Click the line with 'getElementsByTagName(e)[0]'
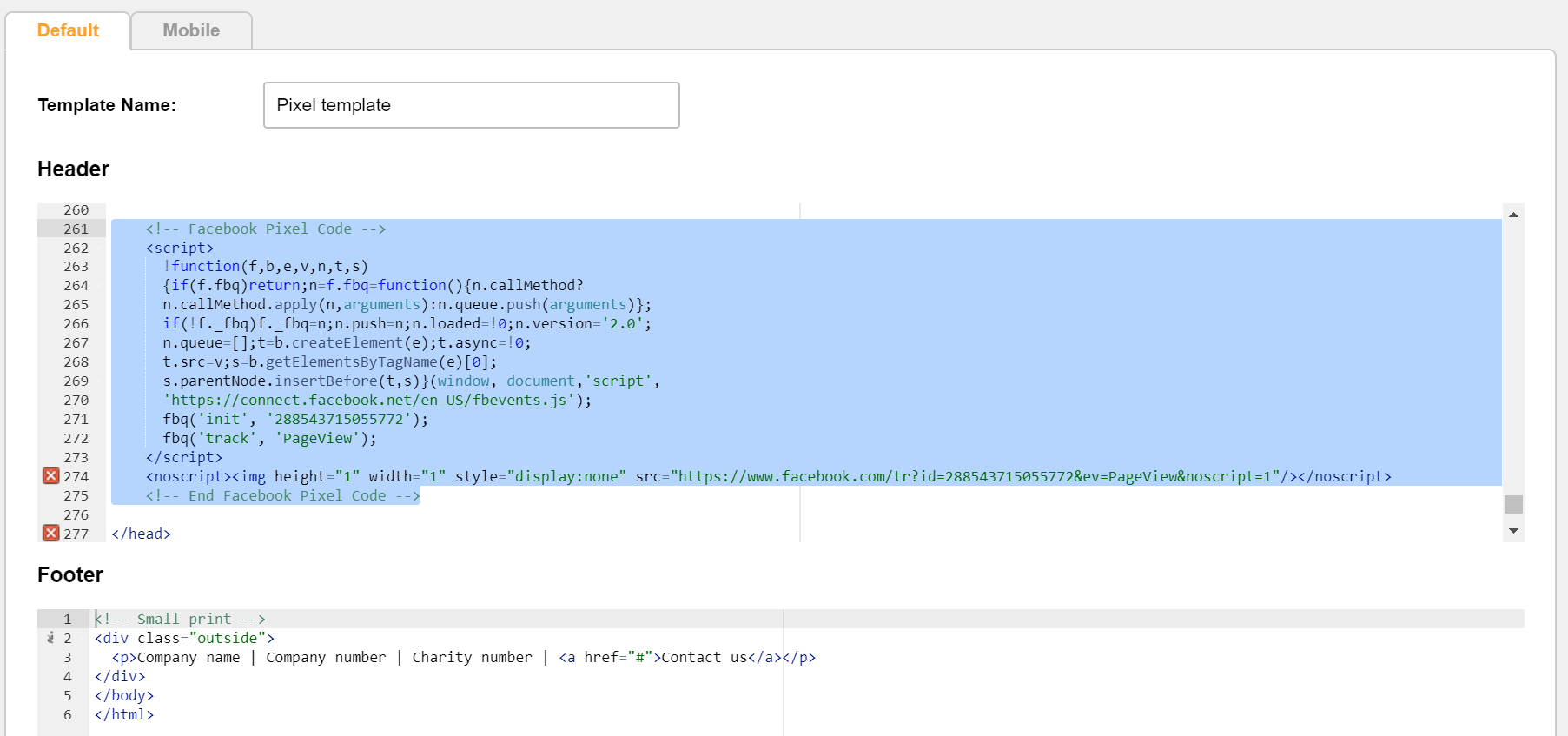This screenshot has width=1568, height=736. [x=330, y=362]
